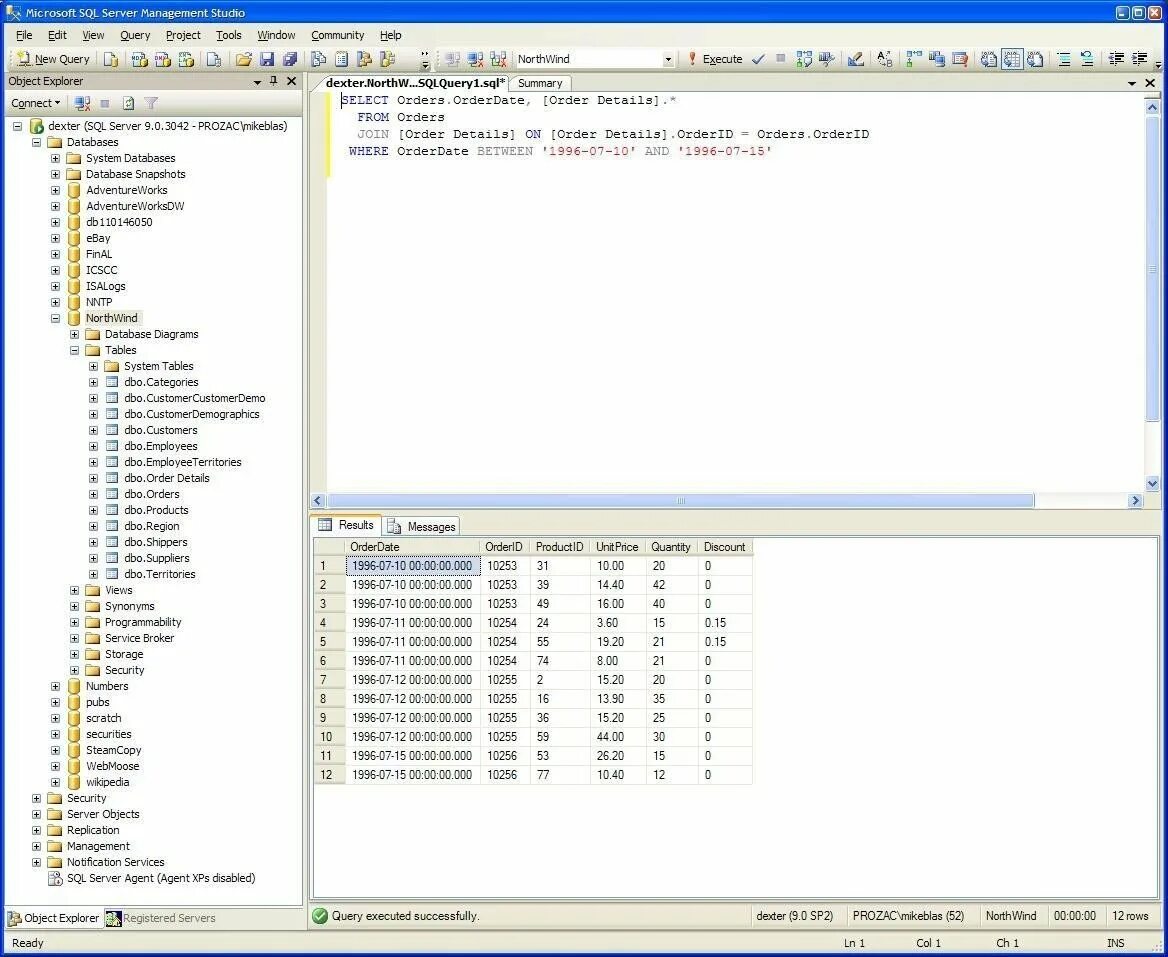Click the Uncomment selected lines icon
This screenshot has width=1168, height=957.
(x=1087, y=59)
